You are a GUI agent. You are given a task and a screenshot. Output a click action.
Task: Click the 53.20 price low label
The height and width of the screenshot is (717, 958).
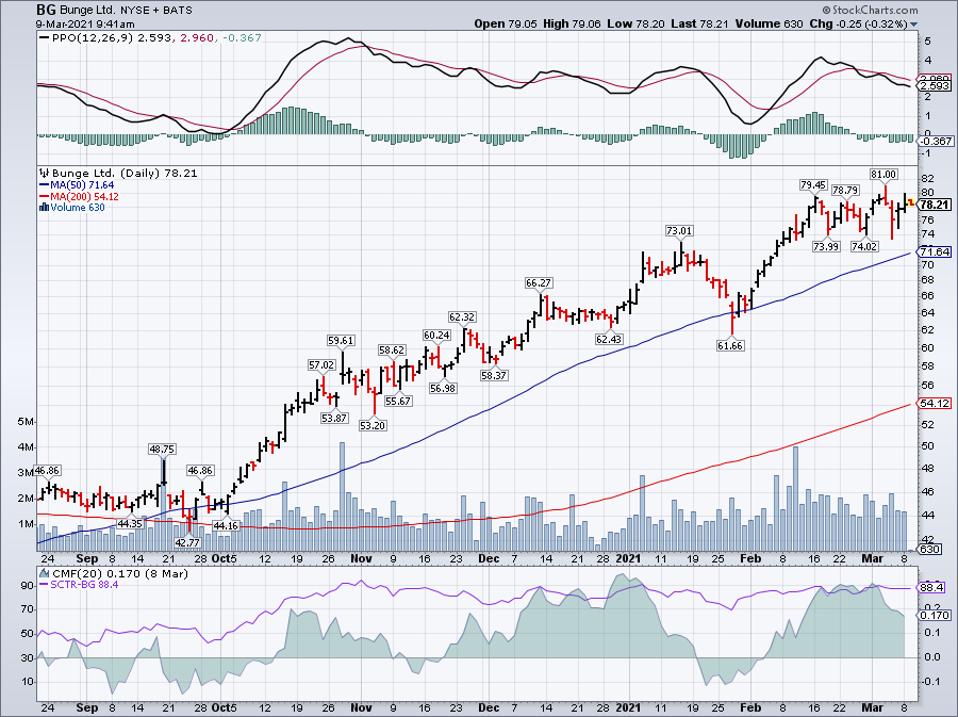click(373, 425)
